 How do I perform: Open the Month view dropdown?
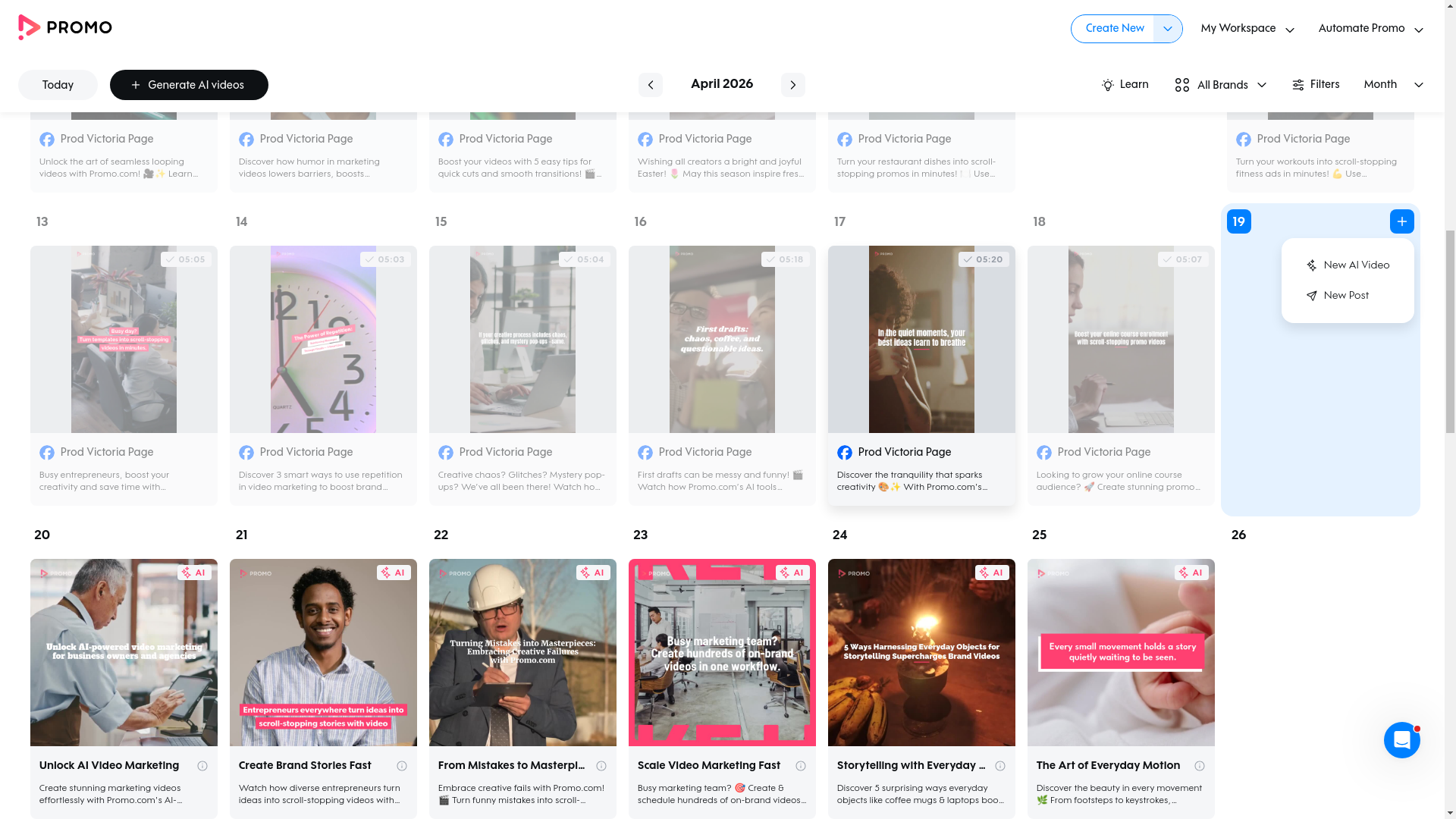[1393, 85]
